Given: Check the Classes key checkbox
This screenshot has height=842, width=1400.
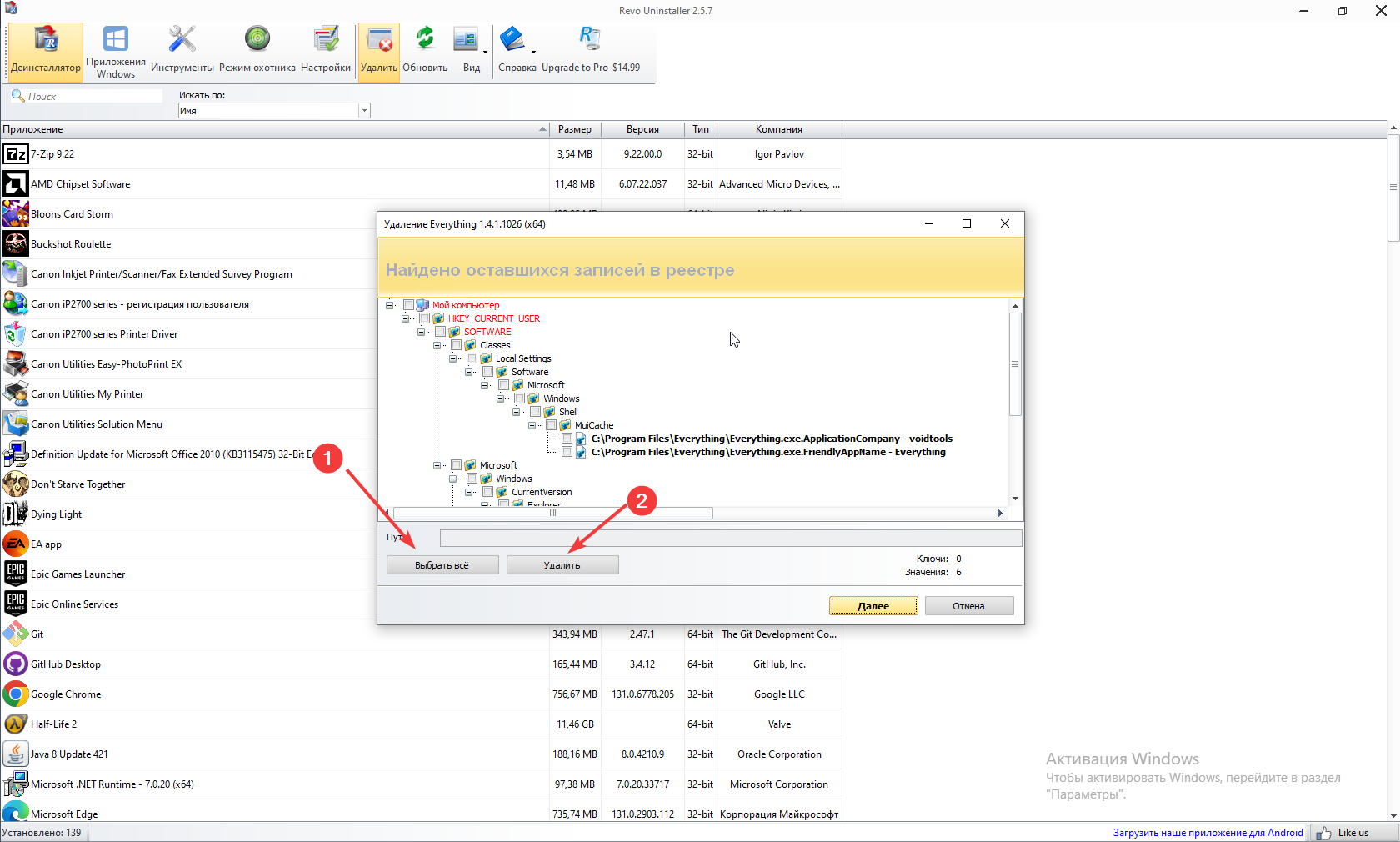Looking at the screenshot, I should click(x=456, y=345).
